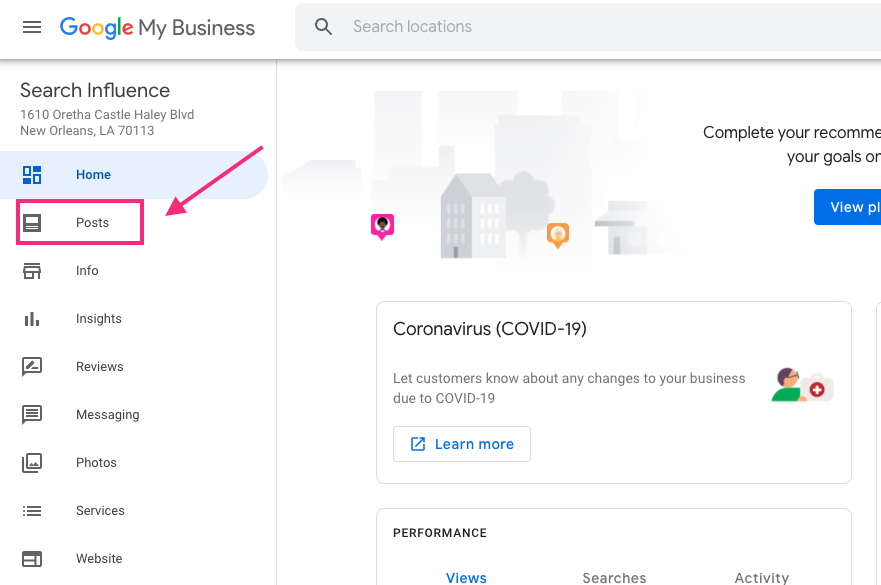Viewport: 881px width, 585px height.
Task: Click the Messaging chat icon
Action: coord(32,415)
